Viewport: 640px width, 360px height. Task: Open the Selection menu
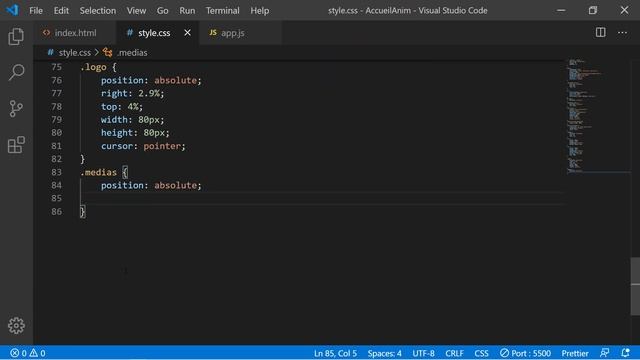click(x=98, y=11)
